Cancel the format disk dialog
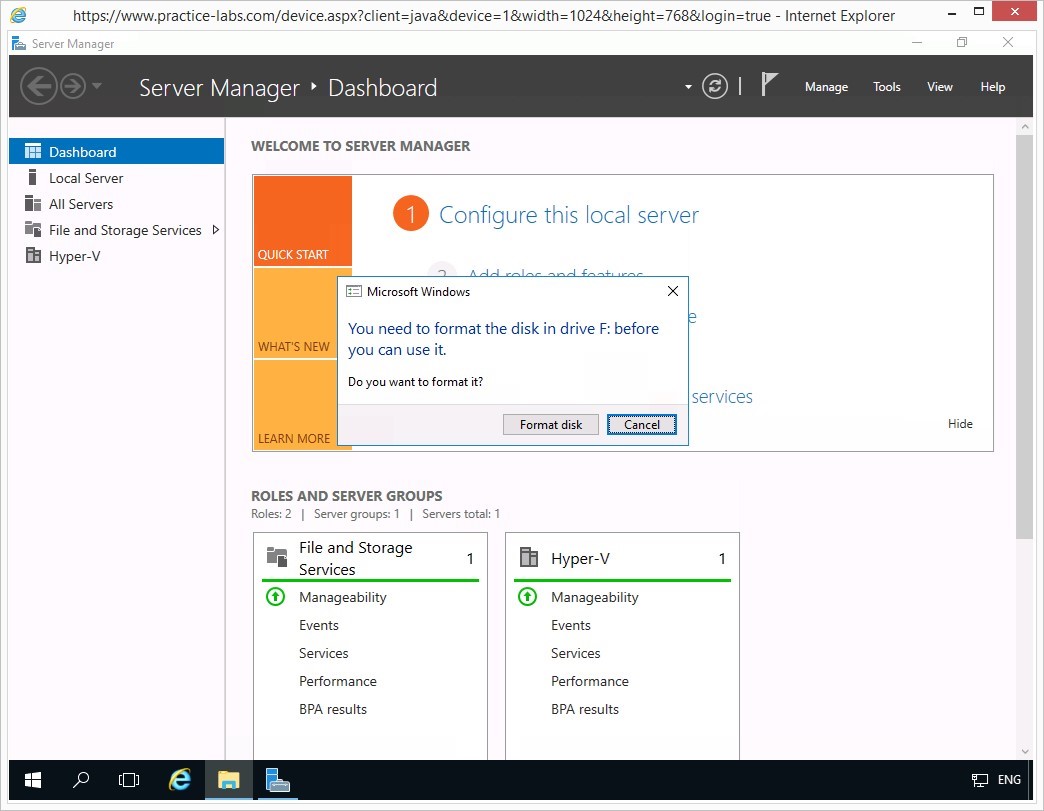 point(641,425)
